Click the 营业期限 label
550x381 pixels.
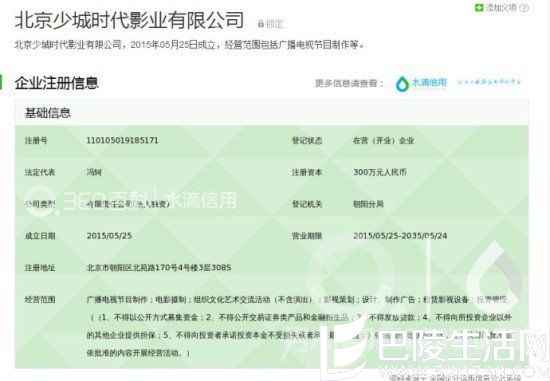307,236
